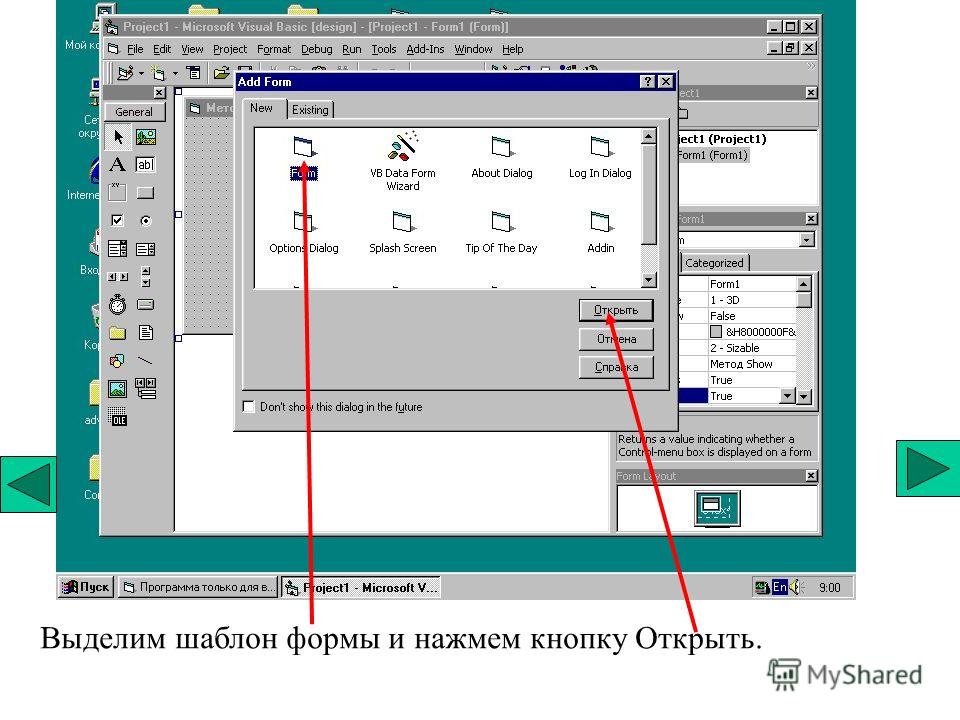Click the Add Form toolbar icon
The height and width of the screenshot is (720, 960).
pyautogui.click(x=159, y=73)
